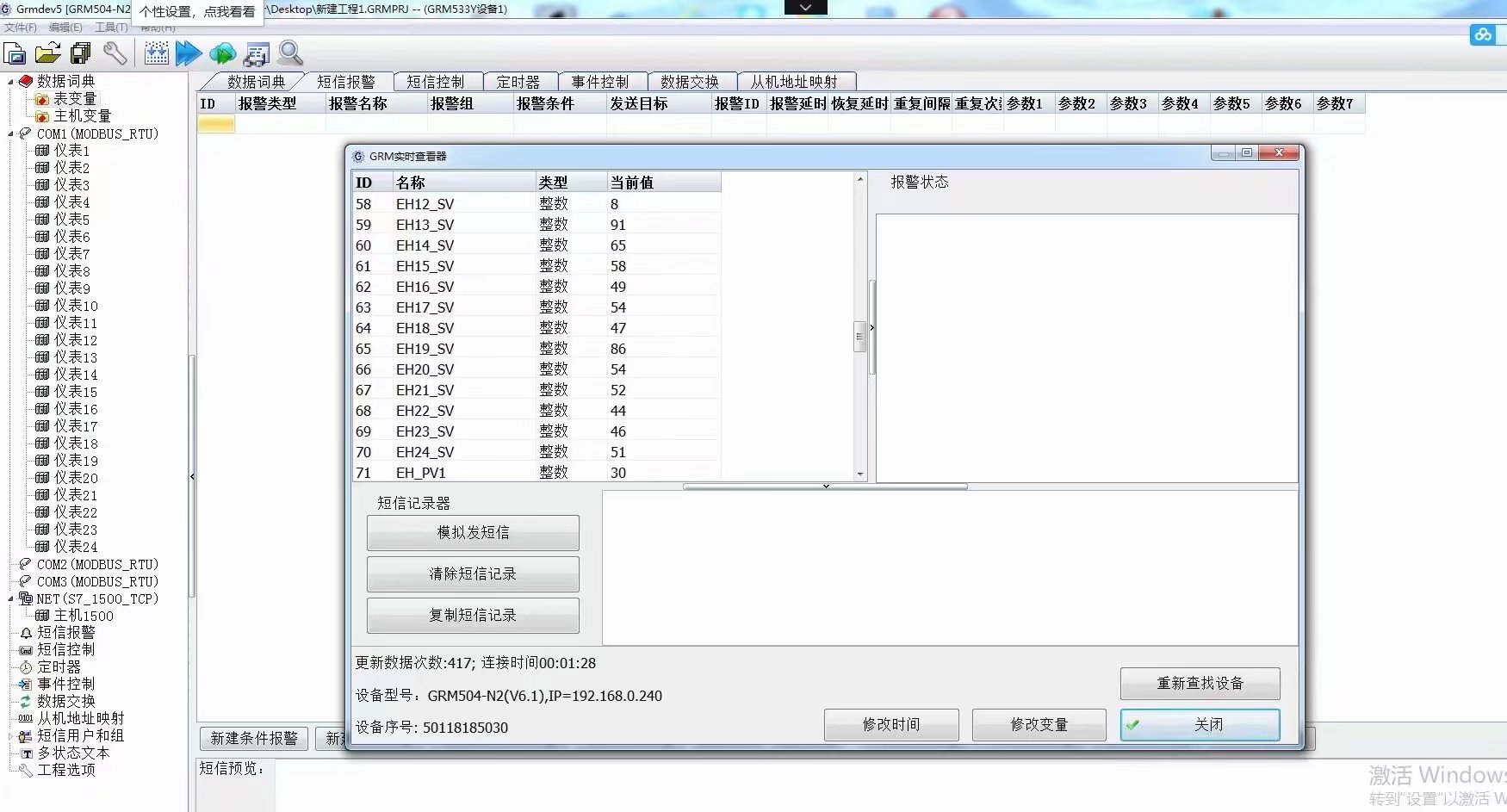Click the 修改变量 button
The width and height of the screenshot is (1507, 812).
tap(1039, 725)
